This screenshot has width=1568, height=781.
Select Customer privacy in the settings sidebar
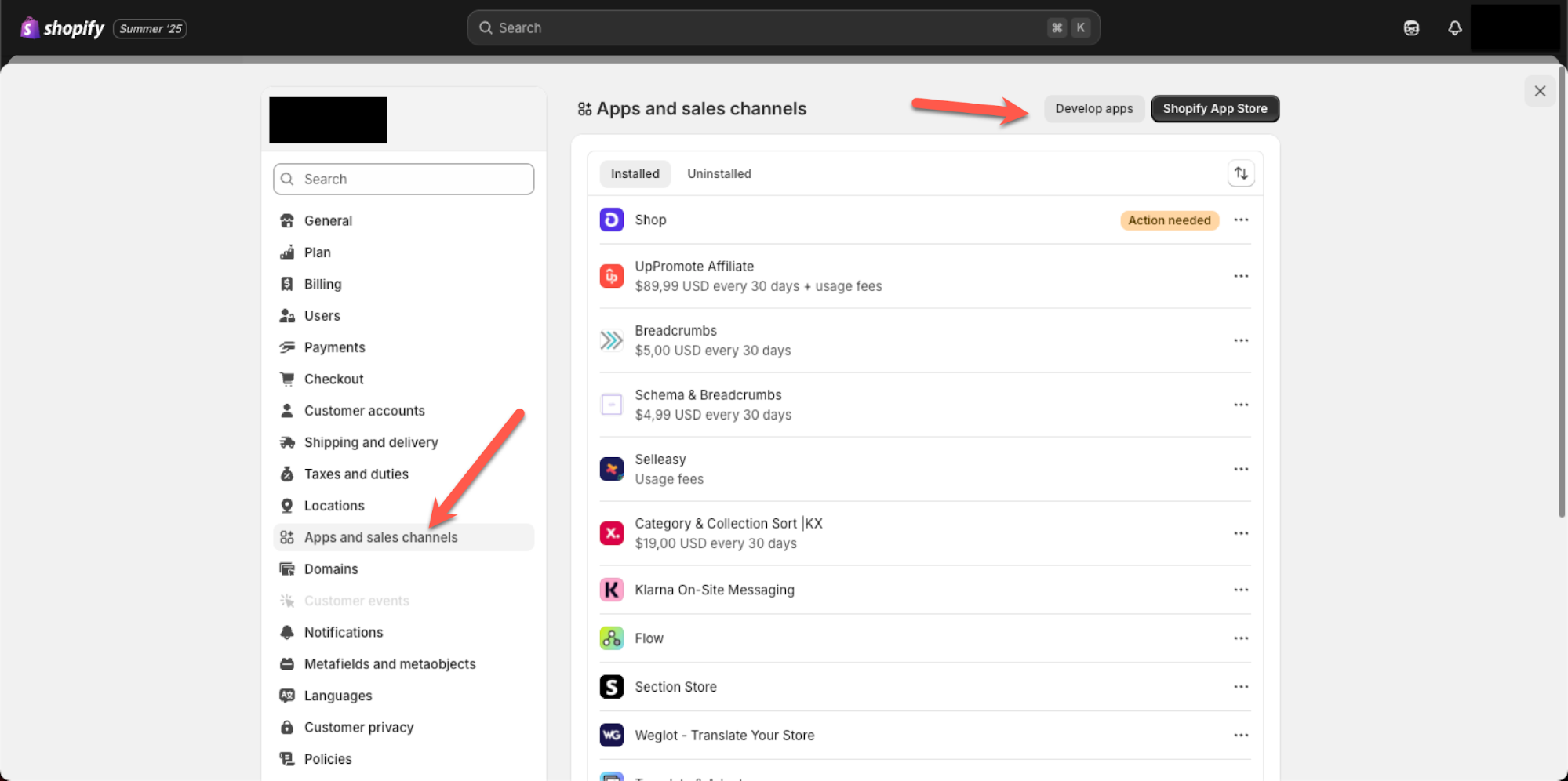point(358,726)
